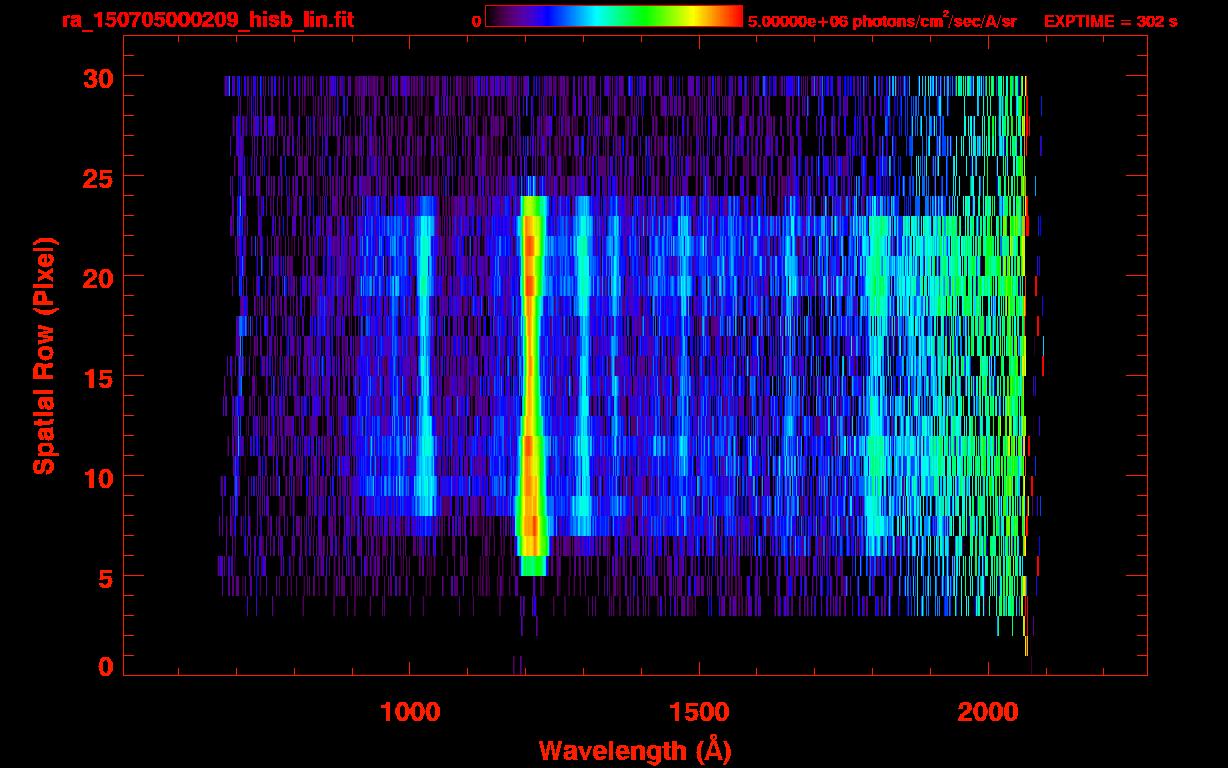Click the dark purple start of the color bar
Viewport: 1228px width, 768px height.
496,16
